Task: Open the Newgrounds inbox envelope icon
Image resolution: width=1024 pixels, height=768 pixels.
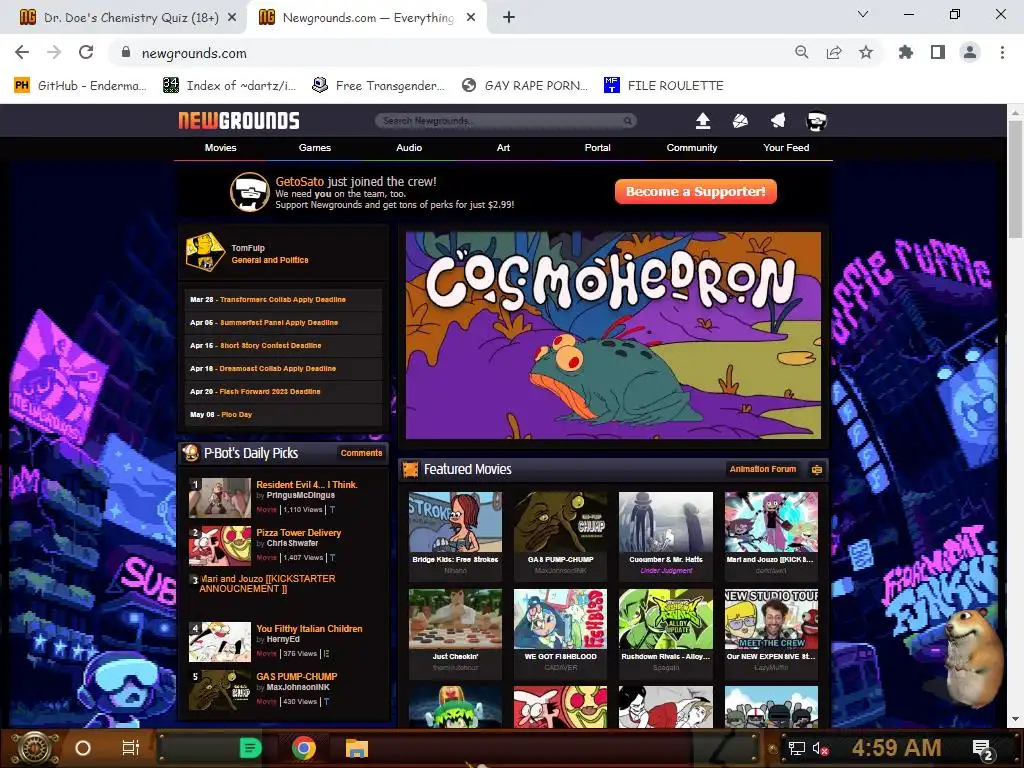Action: [740, 121]
